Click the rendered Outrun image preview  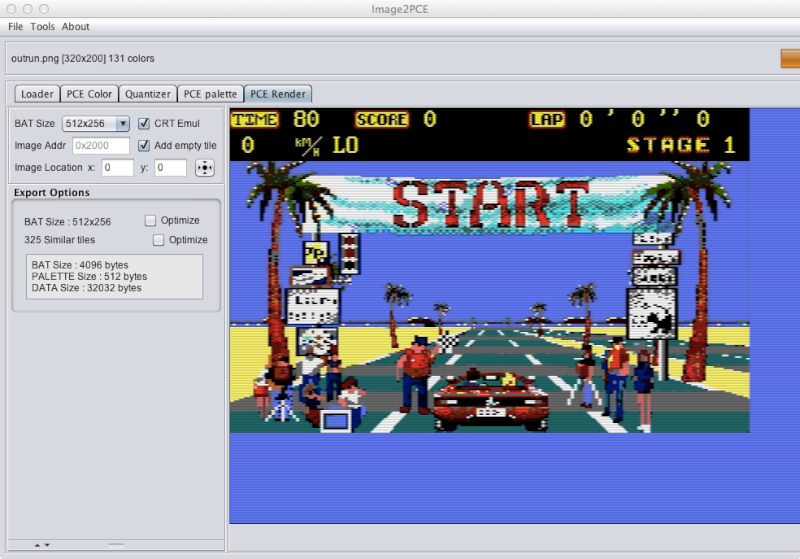(489, 270)
